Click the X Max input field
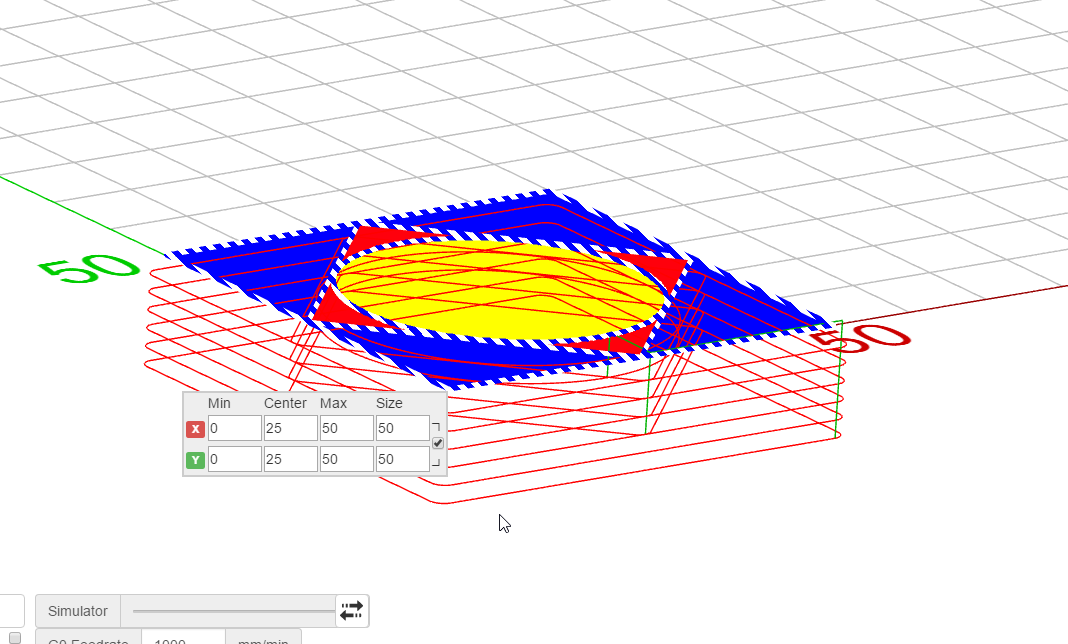Viewport: 1068px width, 644px height. (x=347, y=429)
